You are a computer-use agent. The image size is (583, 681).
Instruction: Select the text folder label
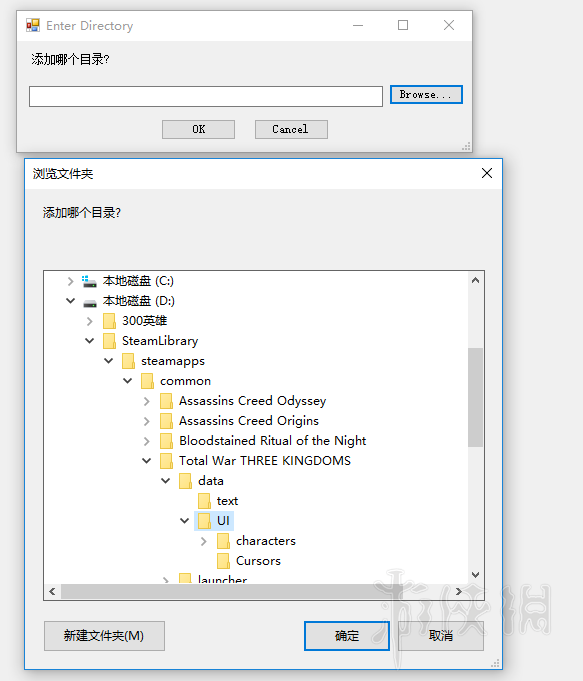[x=228, y=501]
